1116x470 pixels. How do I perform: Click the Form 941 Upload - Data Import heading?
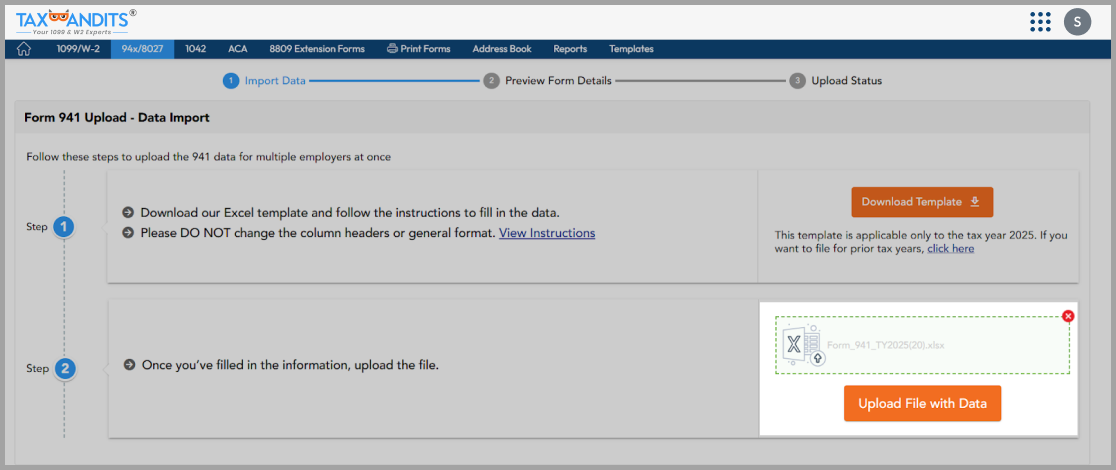click(x=117, y=118)
